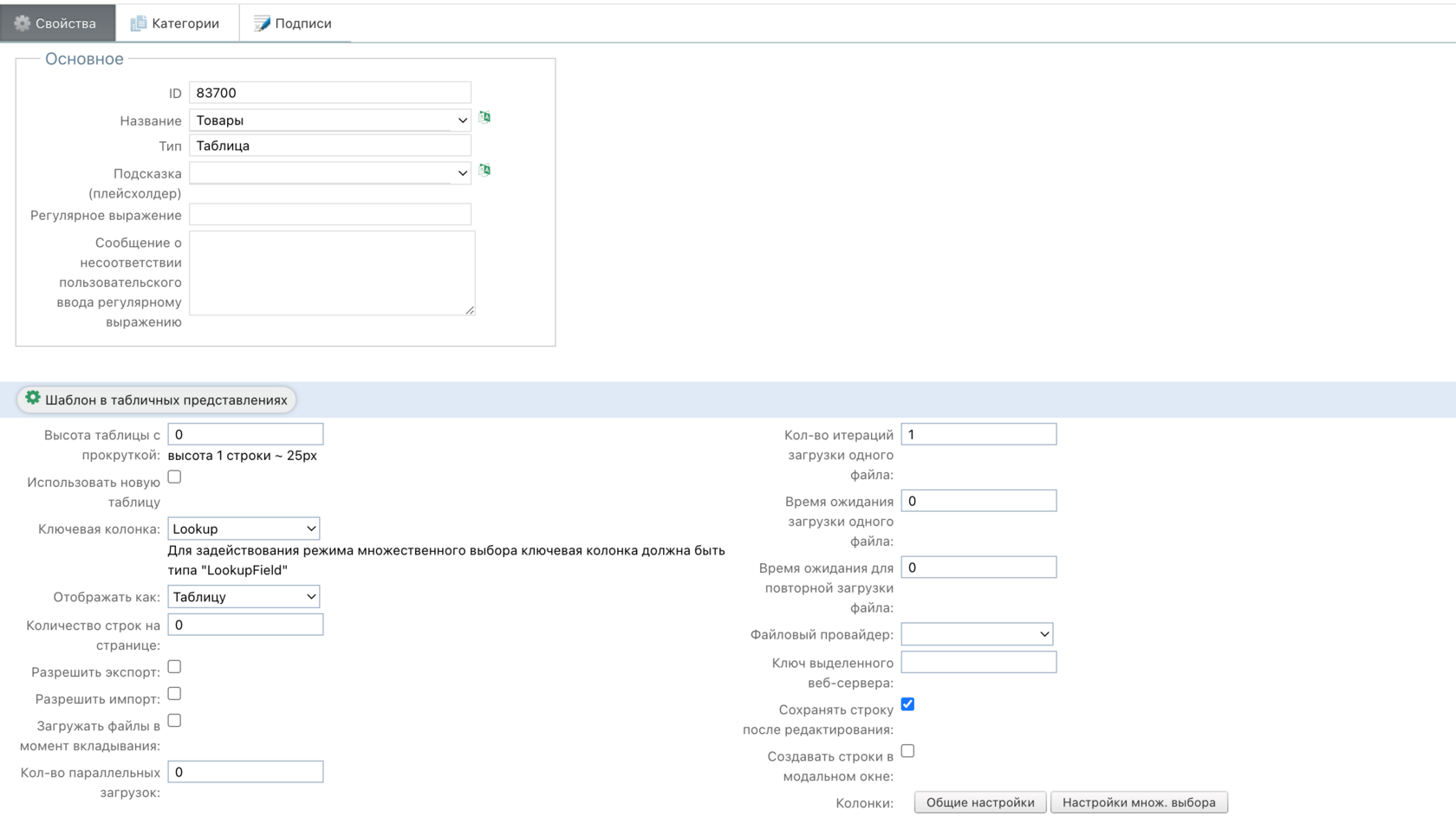The image size is (1456, 830).
Task: Open the Название dropdown showing Товары
Action: click(x=330, y=120)
